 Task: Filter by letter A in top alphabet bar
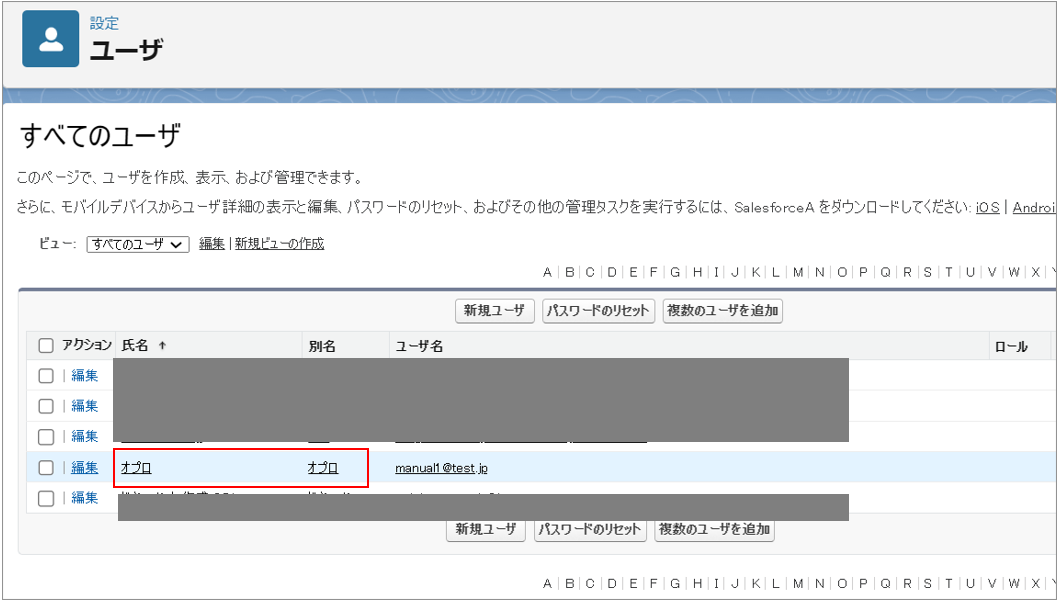[547, 272]
